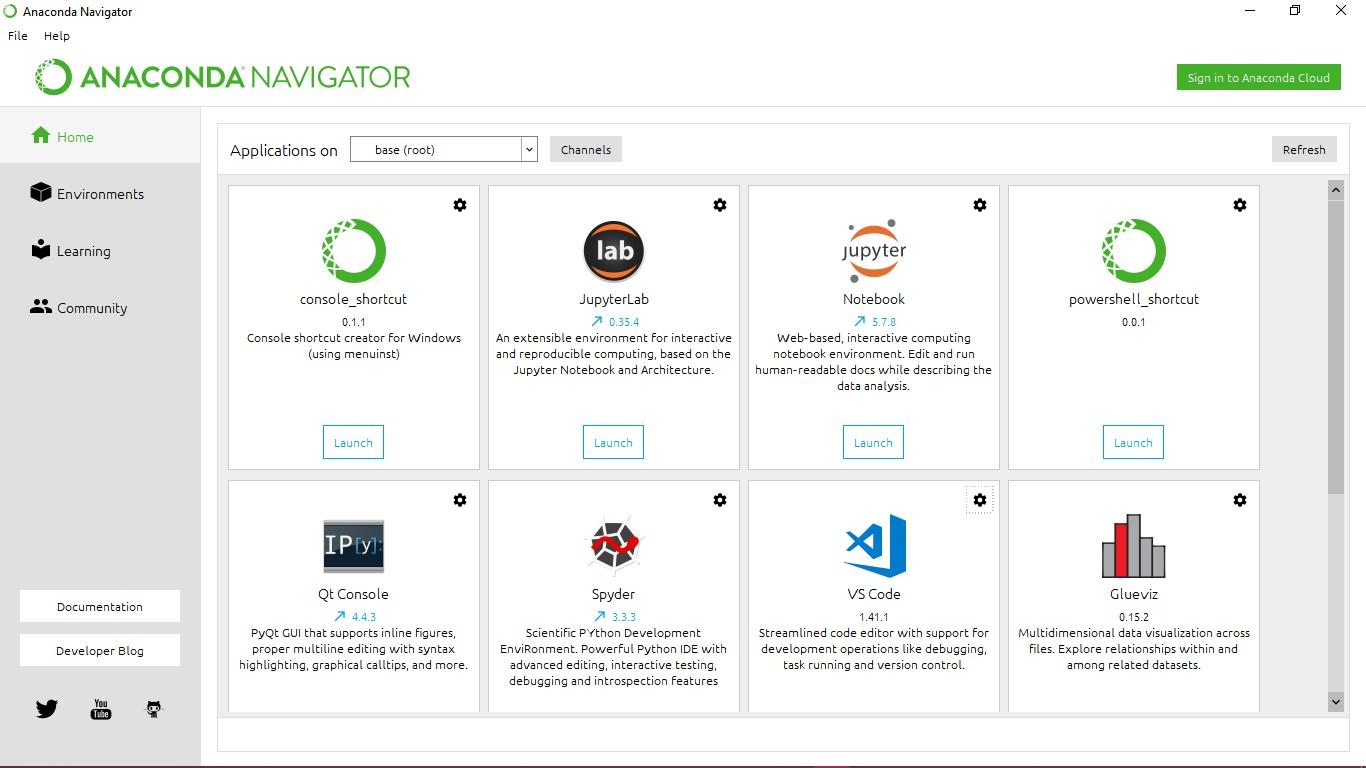Image resolution: width=1366 pixels, height=768 pixels.
Task: Open the Learning tab
Action: (x=100, y=250)
